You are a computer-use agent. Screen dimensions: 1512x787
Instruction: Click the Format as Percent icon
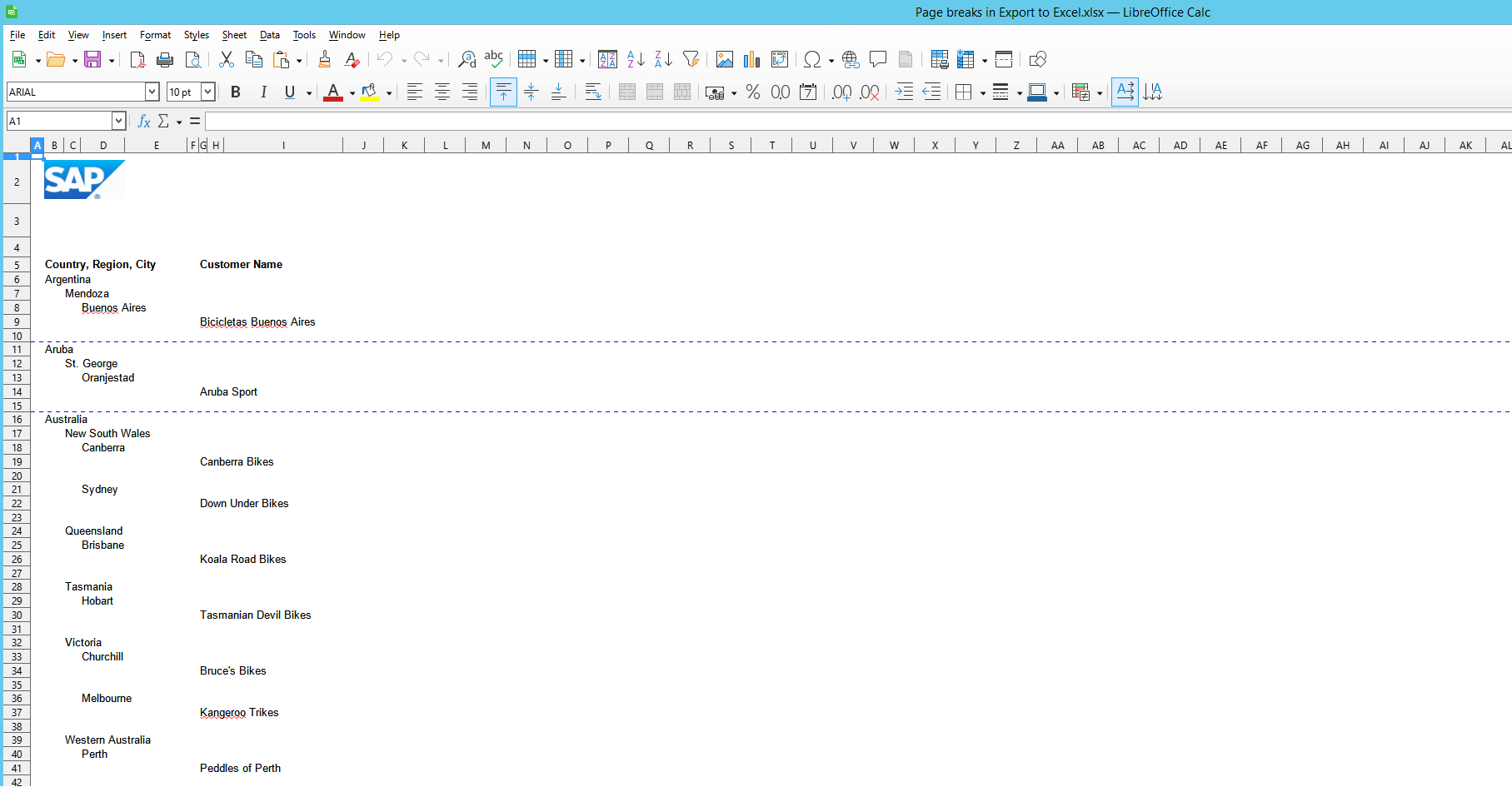point(753,92)
